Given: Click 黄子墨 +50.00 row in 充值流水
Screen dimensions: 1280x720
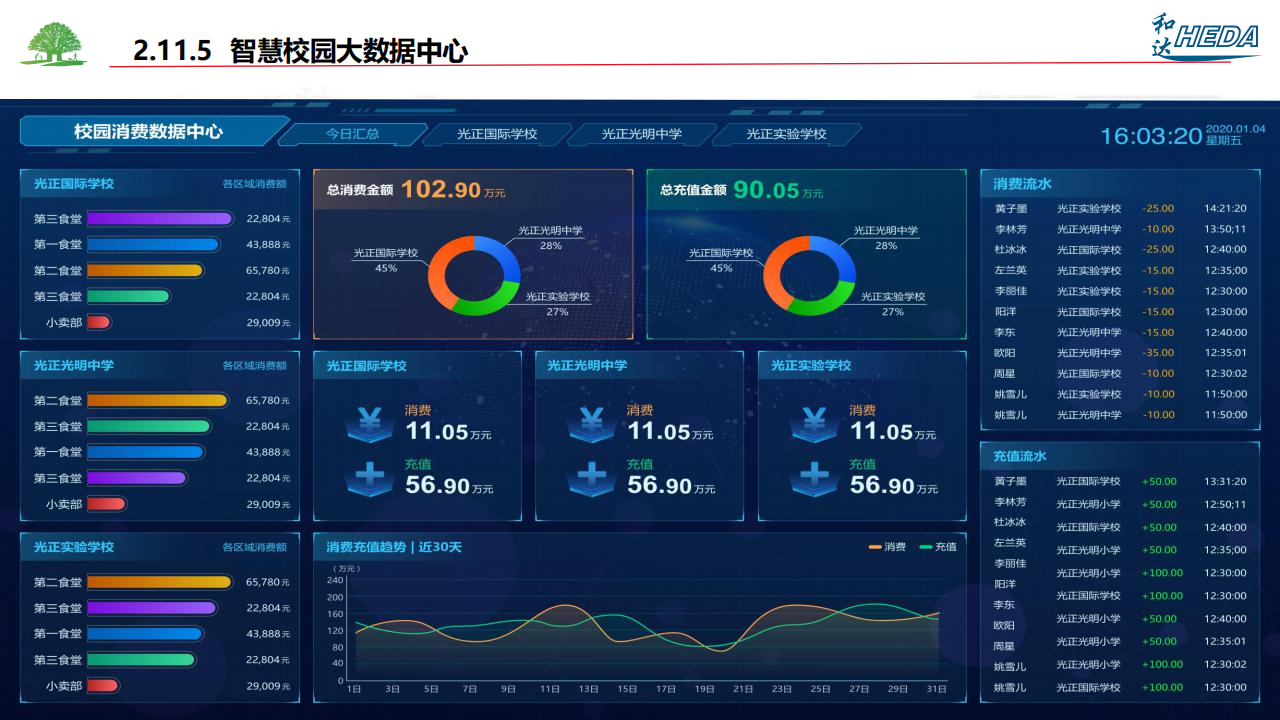Looking at the screenshot, I should pyautogui.click(x=1120, y=481).
